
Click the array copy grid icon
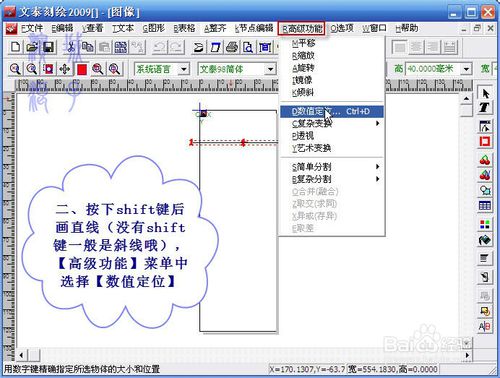coord(121,47)
